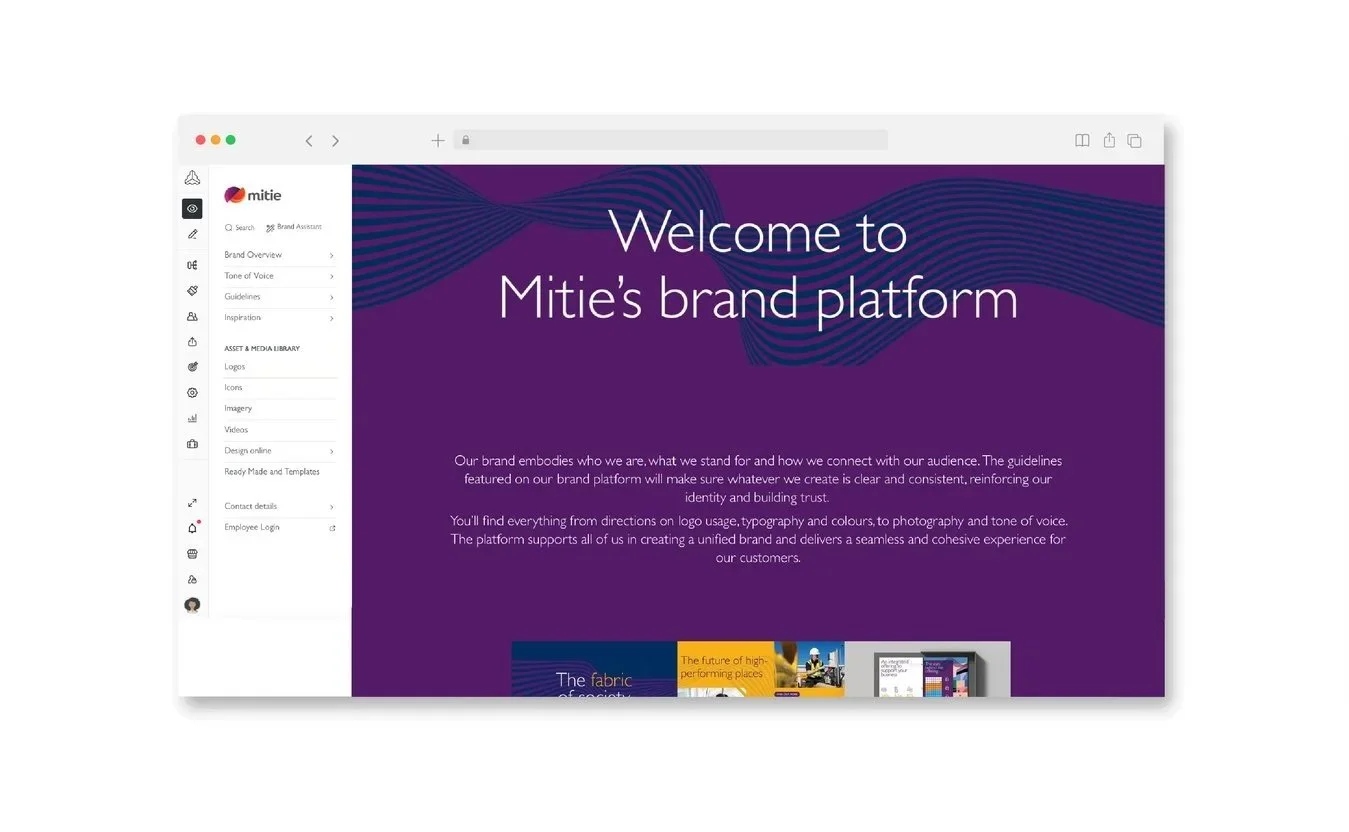Open a new tab with plus icon
The image size is (1349, 832).
438,141
